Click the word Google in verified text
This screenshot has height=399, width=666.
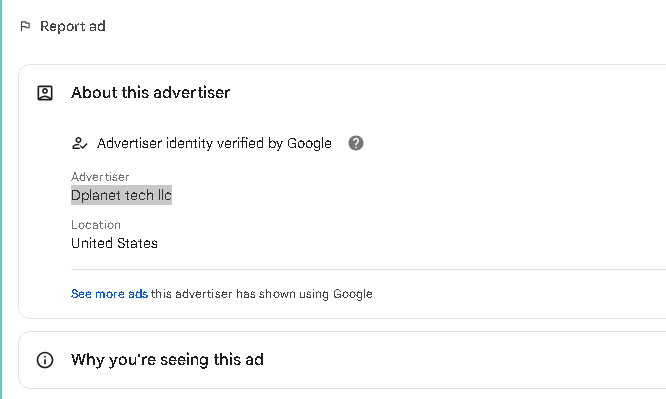[x=309, y=144]
